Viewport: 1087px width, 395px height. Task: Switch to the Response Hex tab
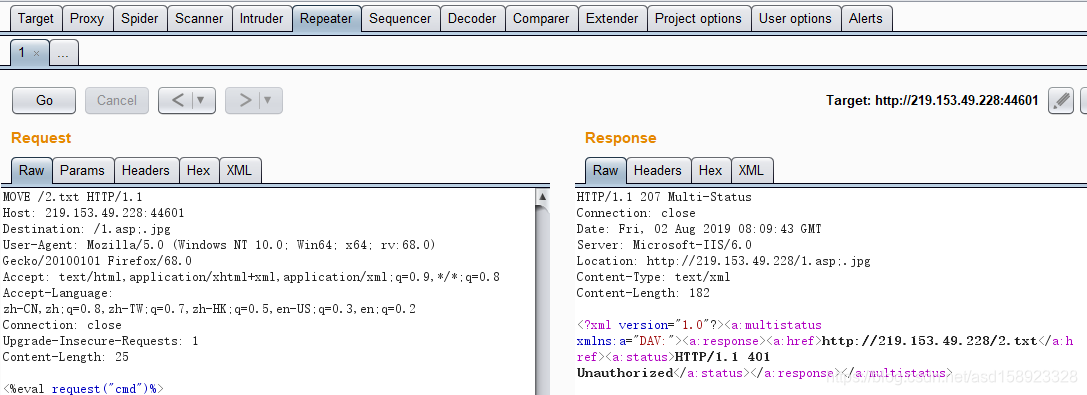[710, 170]
